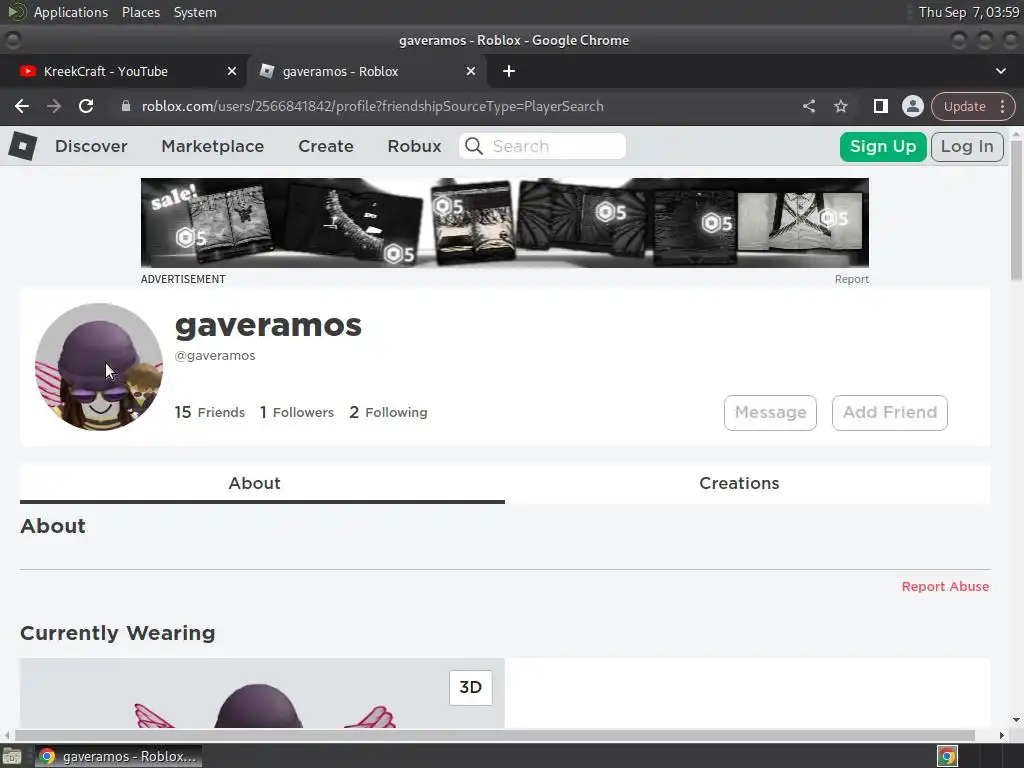Click the Log In button
Viewport: 1024px width, 768px height.
tap(967, 146)
